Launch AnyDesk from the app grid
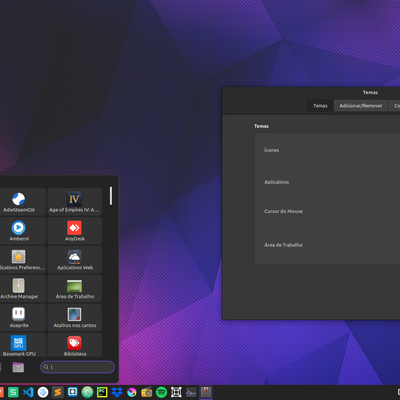 coord(74,231)
